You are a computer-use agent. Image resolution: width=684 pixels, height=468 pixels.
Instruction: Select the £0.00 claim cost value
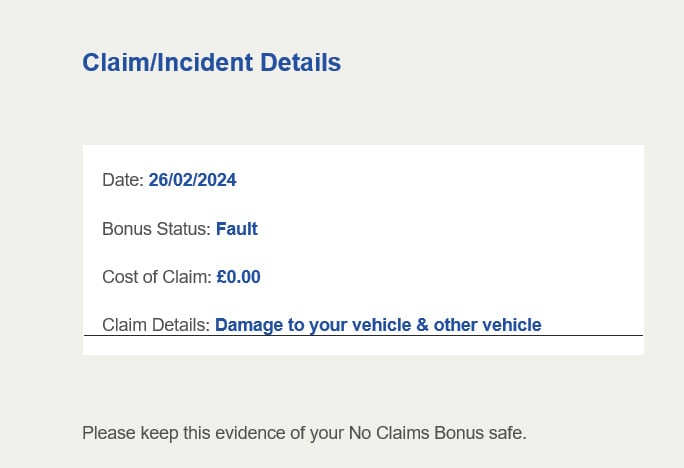[238, 277]
